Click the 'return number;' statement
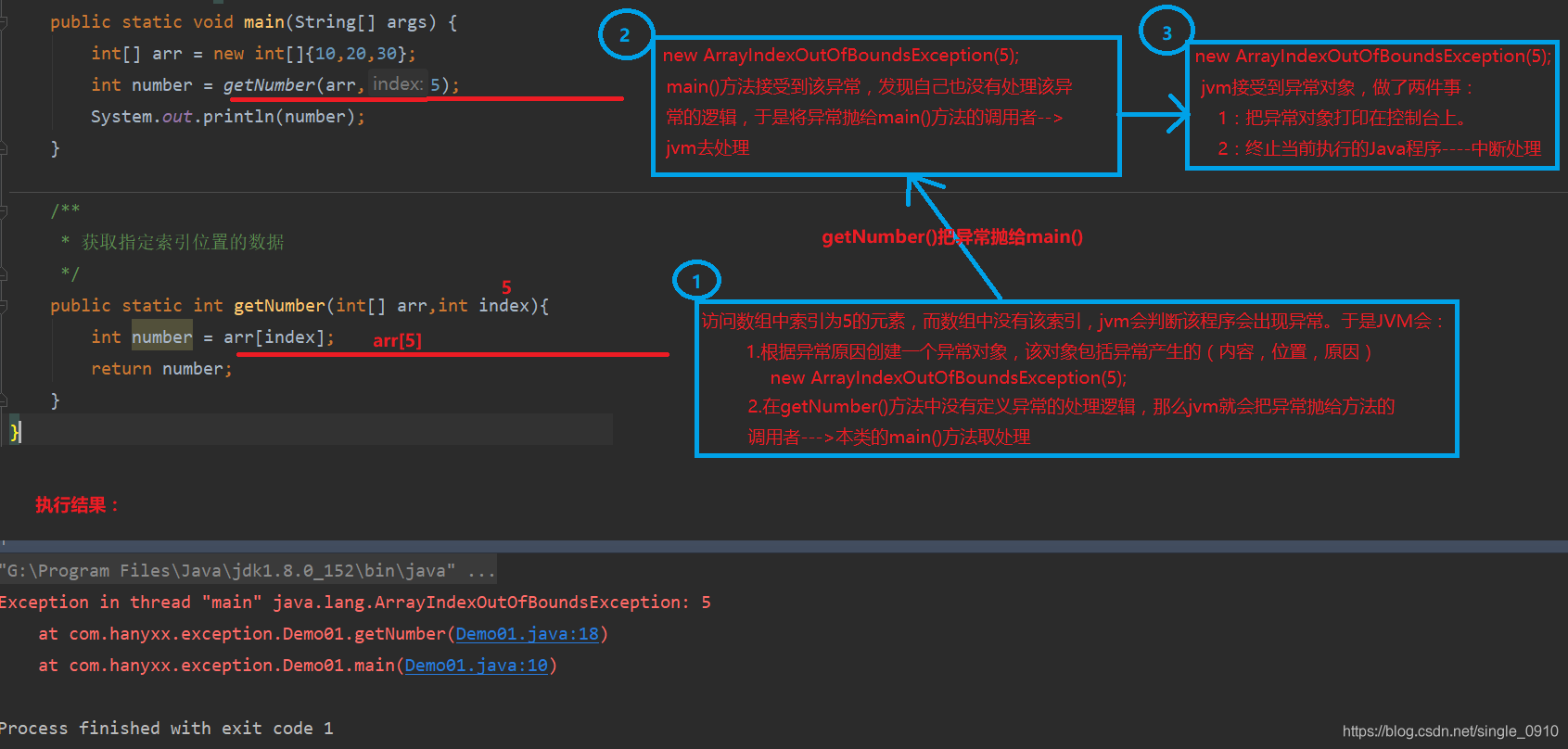Image resolution: width=1568 pixels, height=749 pixels. [x=161, y=369]
